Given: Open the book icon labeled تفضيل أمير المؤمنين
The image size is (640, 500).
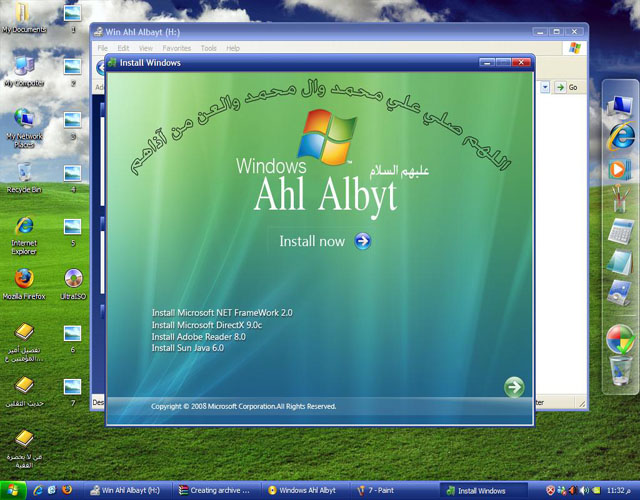Looking at the screenshot, I should coord(24,343).
